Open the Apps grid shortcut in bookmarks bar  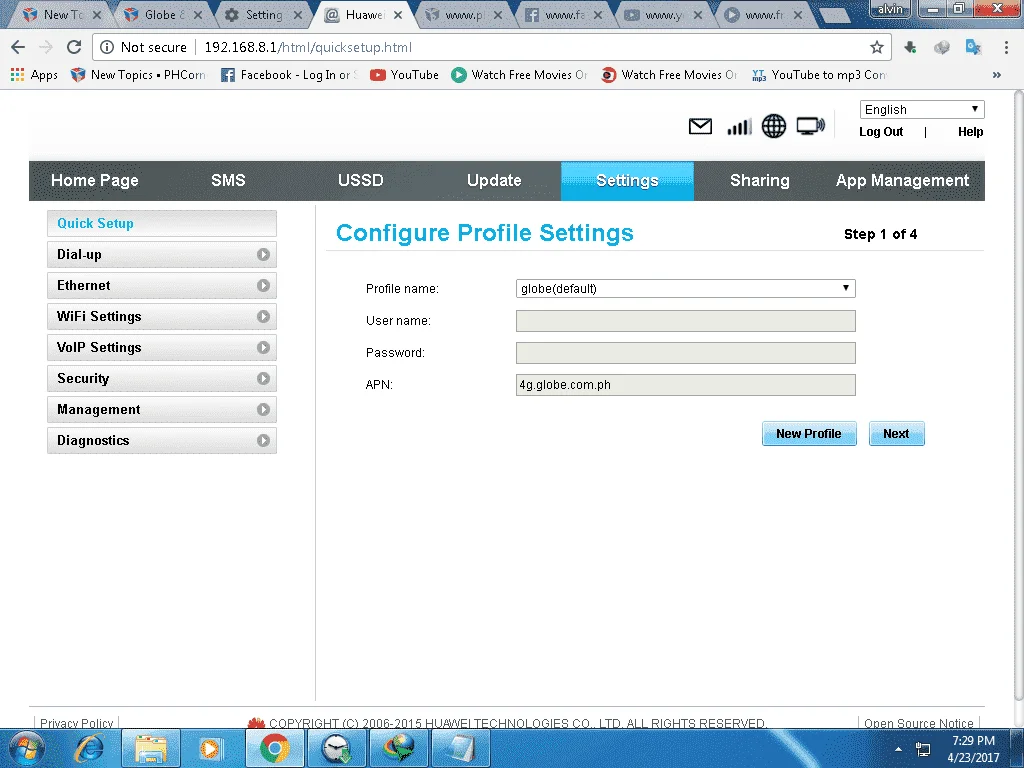[35, 75]
